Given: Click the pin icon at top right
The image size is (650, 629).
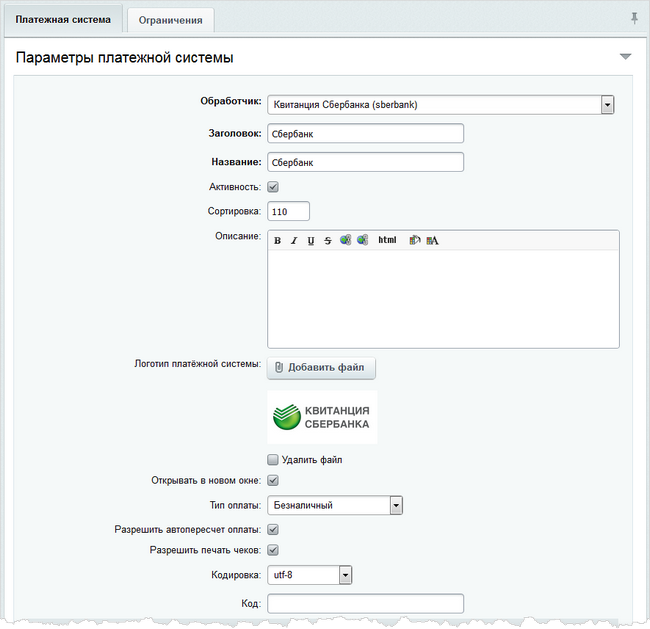Looking at the screenshot, I should coord(634,18).
